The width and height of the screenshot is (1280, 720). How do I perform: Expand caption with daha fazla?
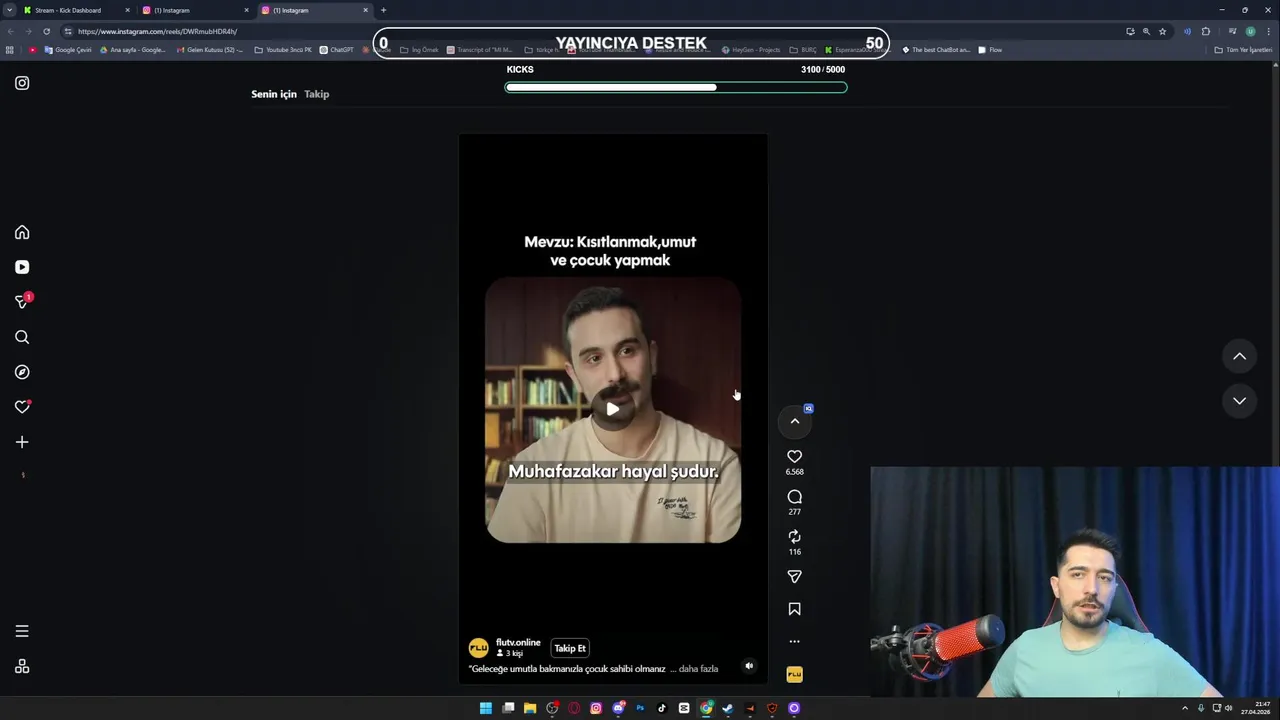pos(698,669)
